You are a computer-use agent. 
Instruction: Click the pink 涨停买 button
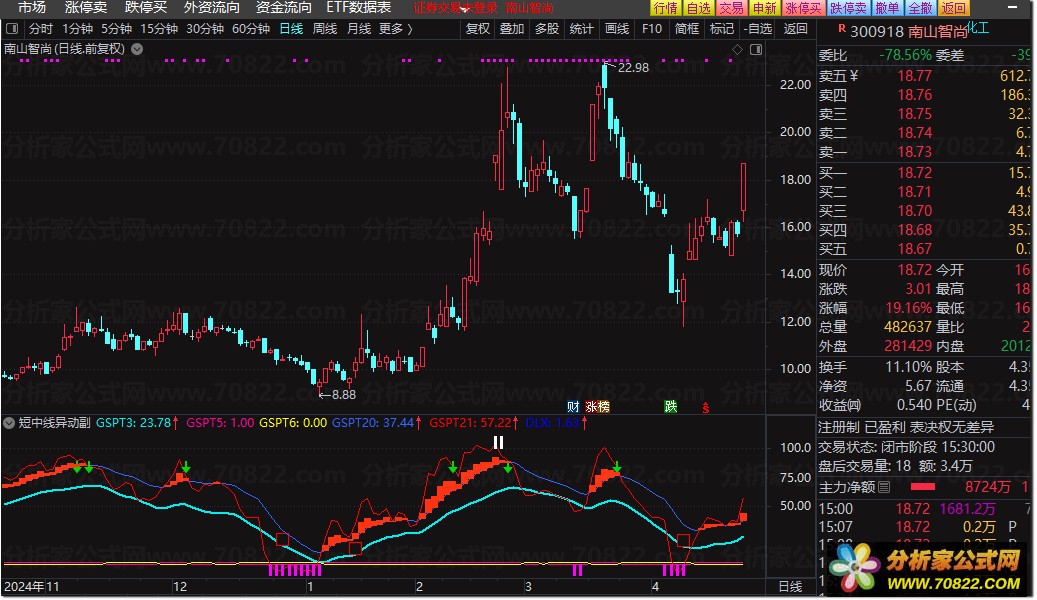point(804,8)
